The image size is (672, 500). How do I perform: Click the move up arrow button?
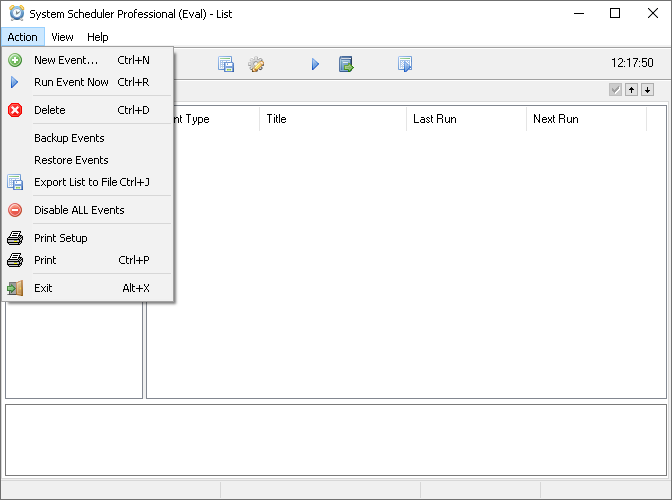(x=631, y=90)
